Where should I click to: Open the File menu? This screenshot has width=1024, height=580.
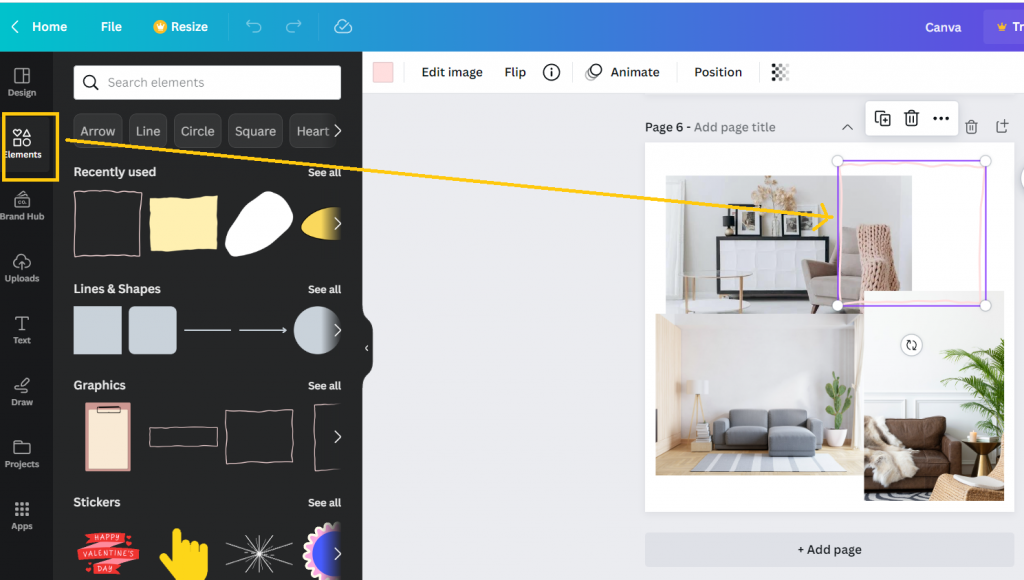[110, 27]
